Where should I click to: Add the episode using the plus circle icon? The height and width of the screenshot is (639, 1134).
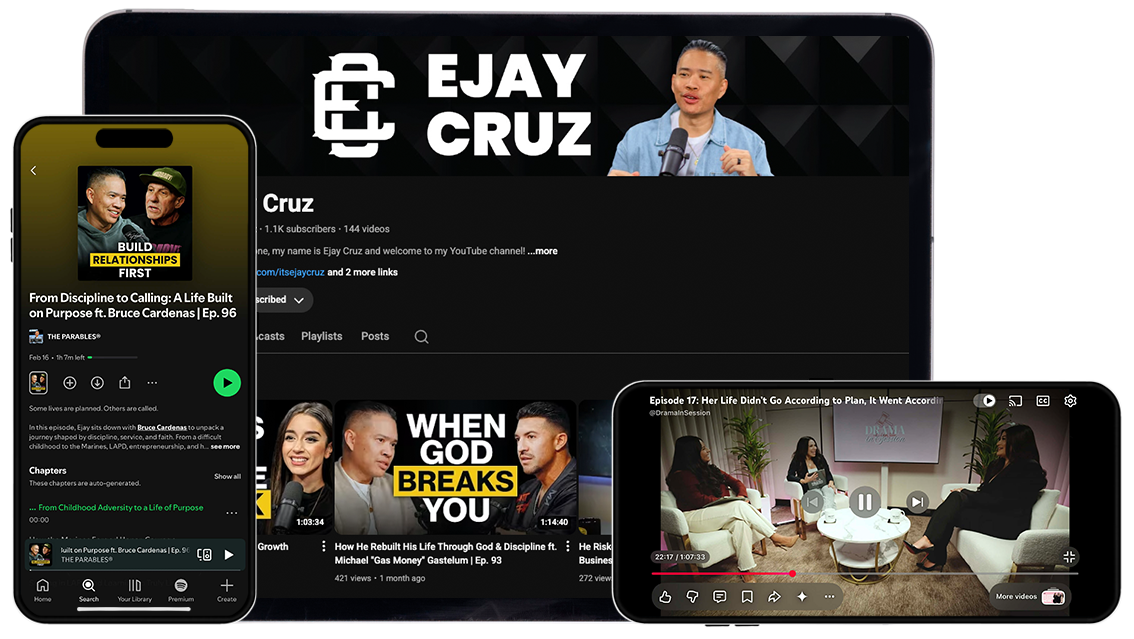[70, 382]
